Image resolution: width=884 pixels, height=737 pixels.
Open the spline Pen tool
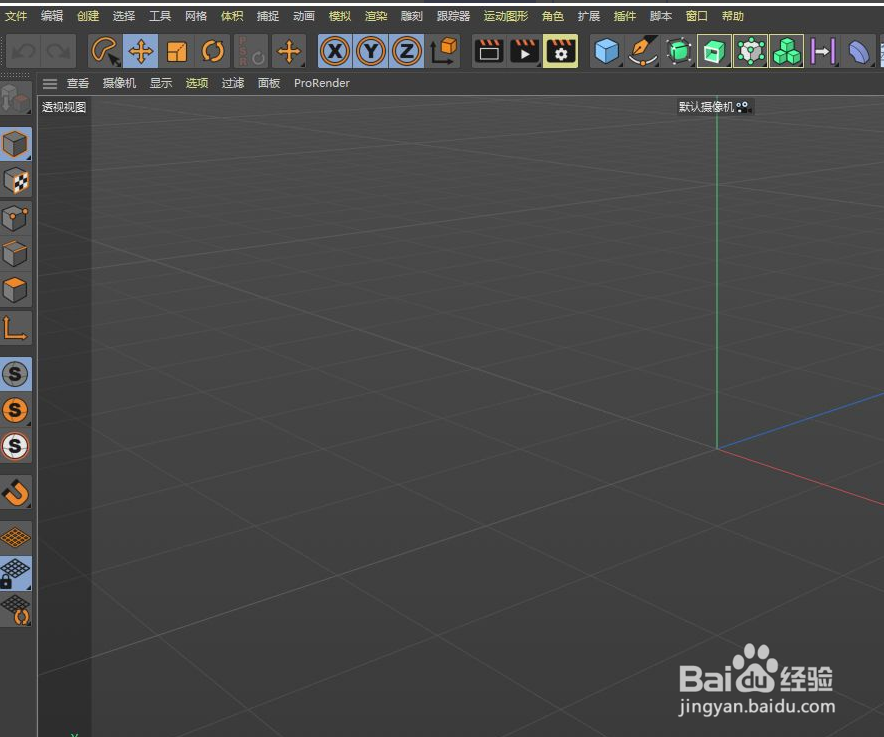(x=643, y=51)
